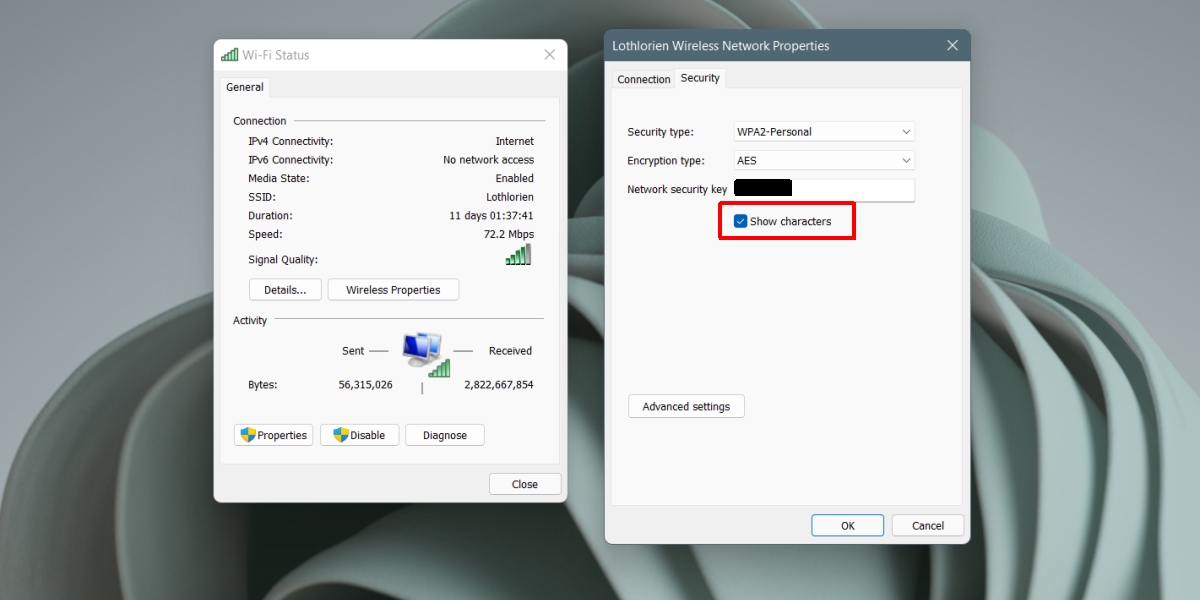Click the Wi-Fi signal icon in Wi-Fi Status title bar
Viewport: 1200px width, 600px height.
coord(230,55)
